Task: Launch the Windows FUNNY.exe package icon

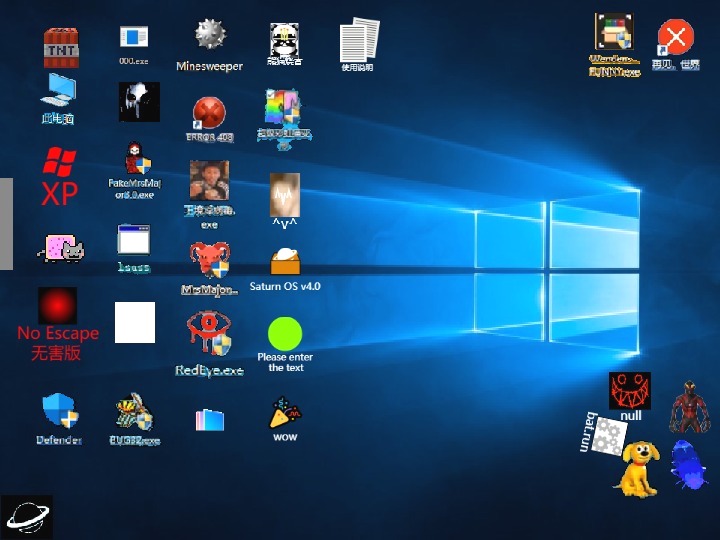Action: pyautogui.click(x=614, y=31)
